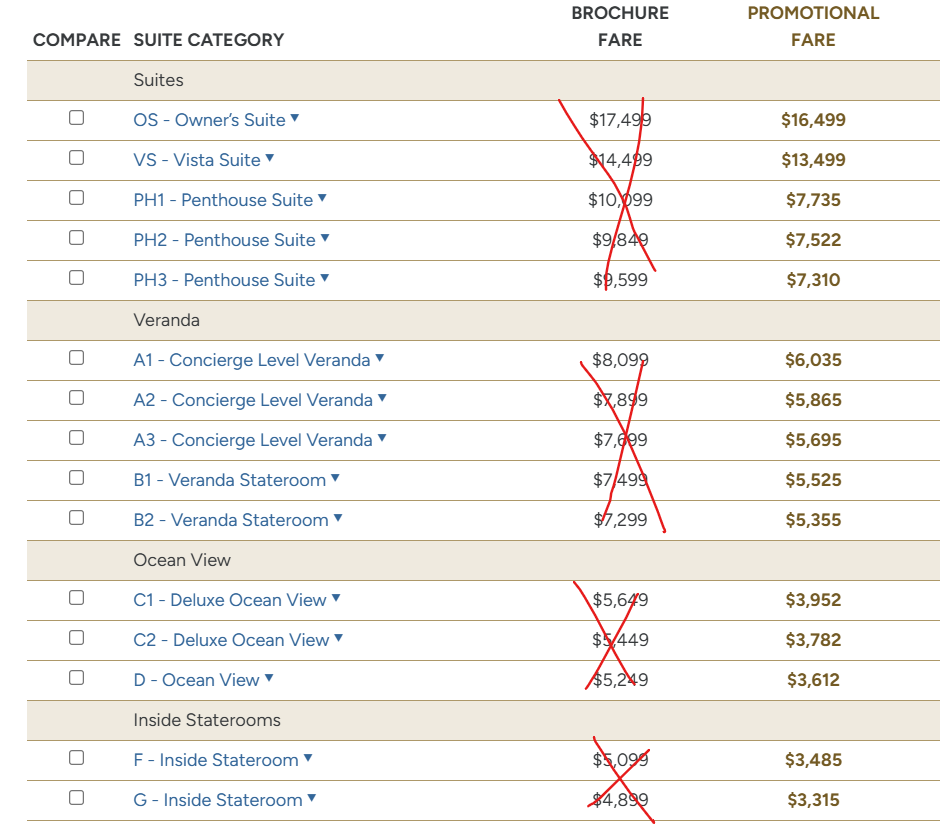The image size is (940, 826).
Task: Select compare checkbox for A1 Concierge Level Veranda
Action: 76,358
